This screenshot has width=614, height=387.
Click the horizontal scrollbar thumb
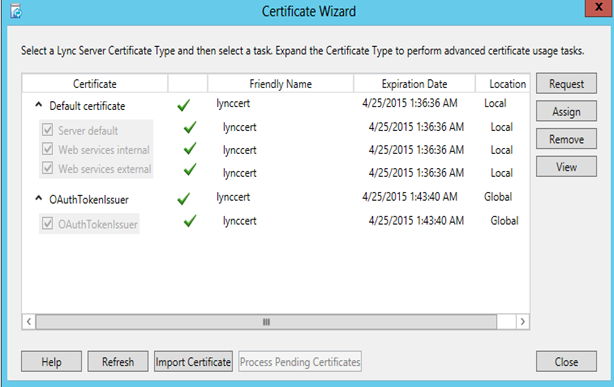click(x=266, y=322)
